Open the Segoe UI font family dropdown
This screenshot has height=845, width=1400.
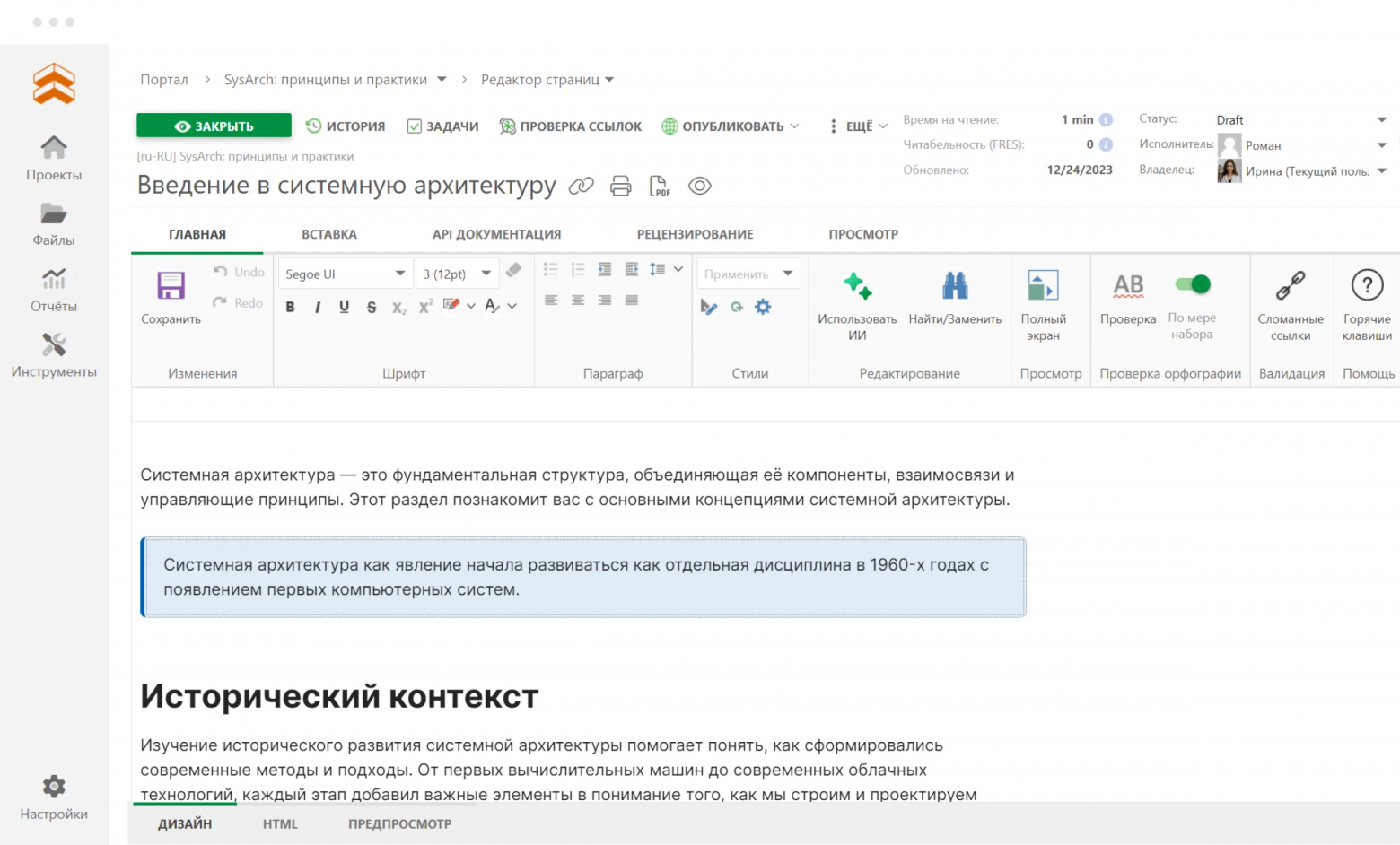(x=345, y=273)
